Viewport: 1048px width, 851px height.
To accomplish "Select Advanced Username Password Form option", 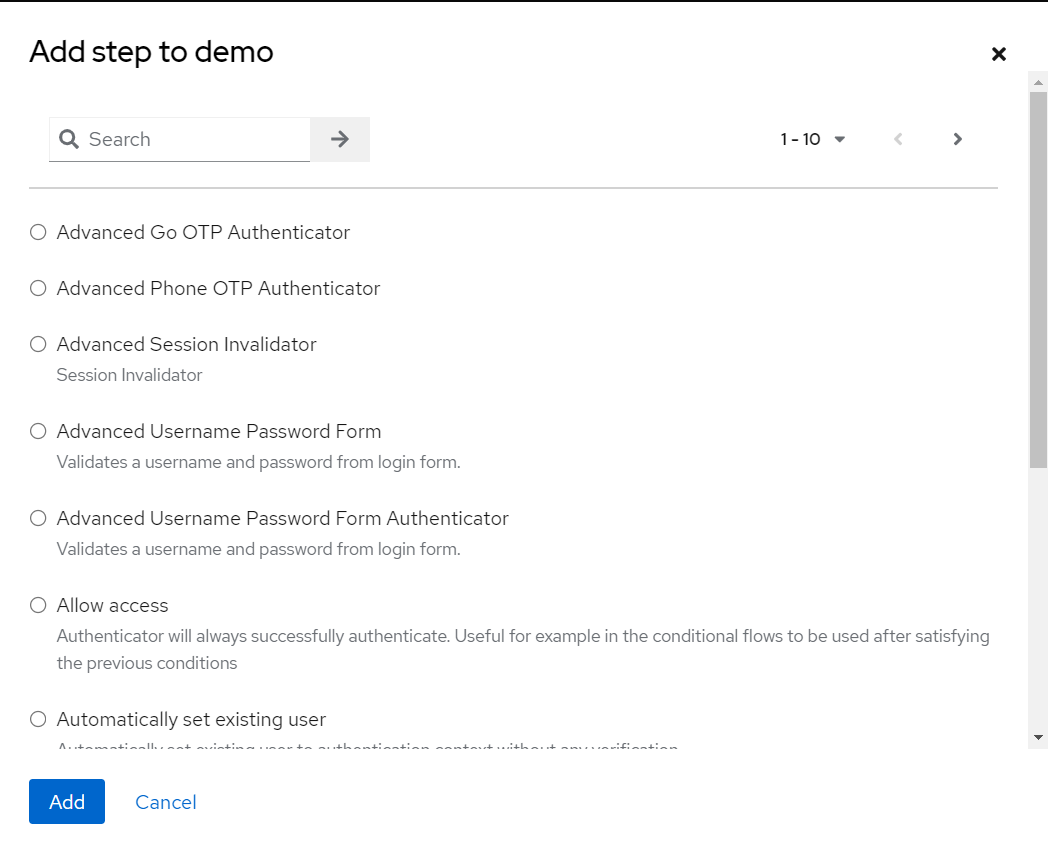I will click(x=38, y=431).
